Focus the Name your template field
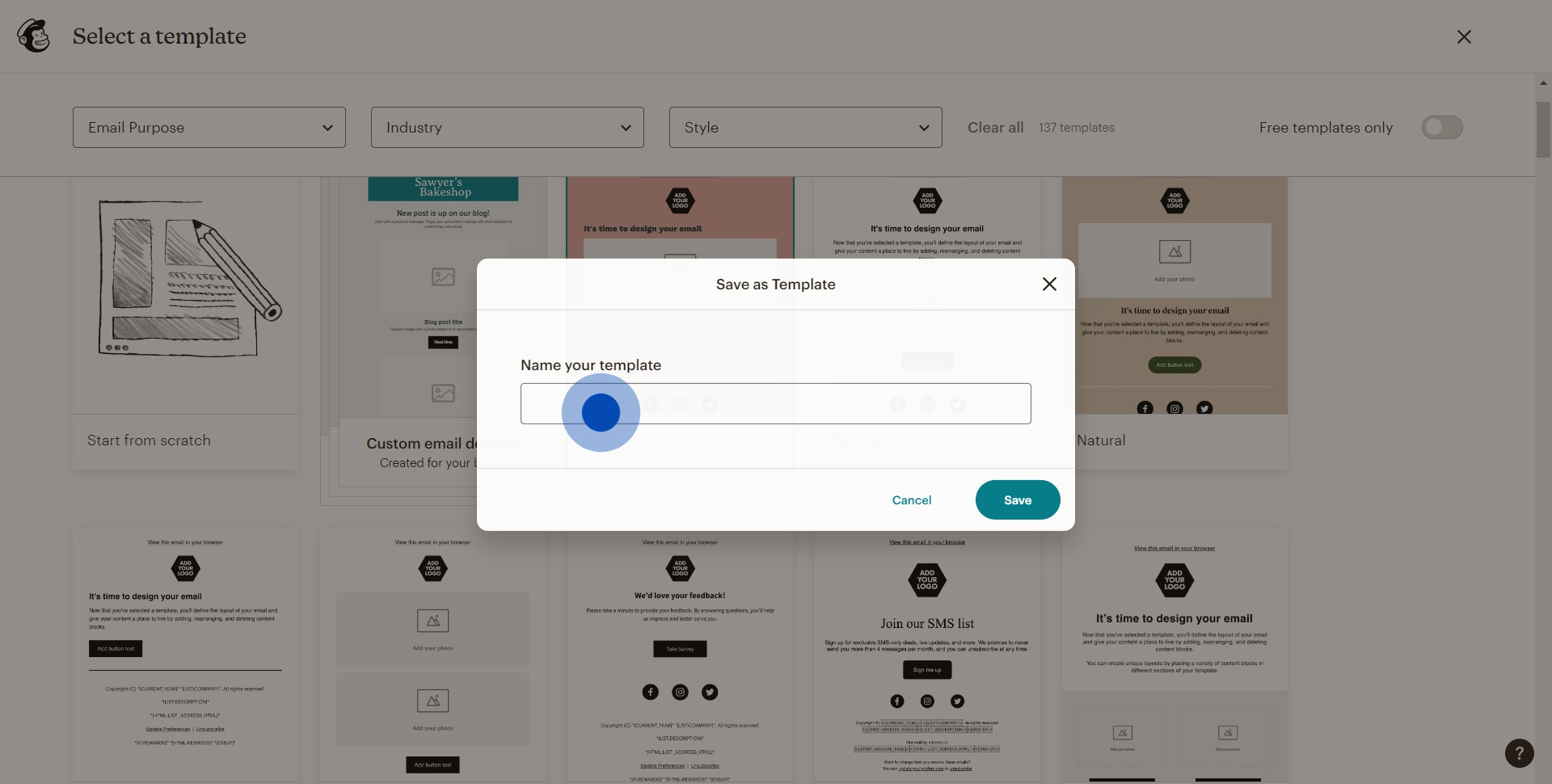Viewport: 1552px width, 784px height. [775, 403]
